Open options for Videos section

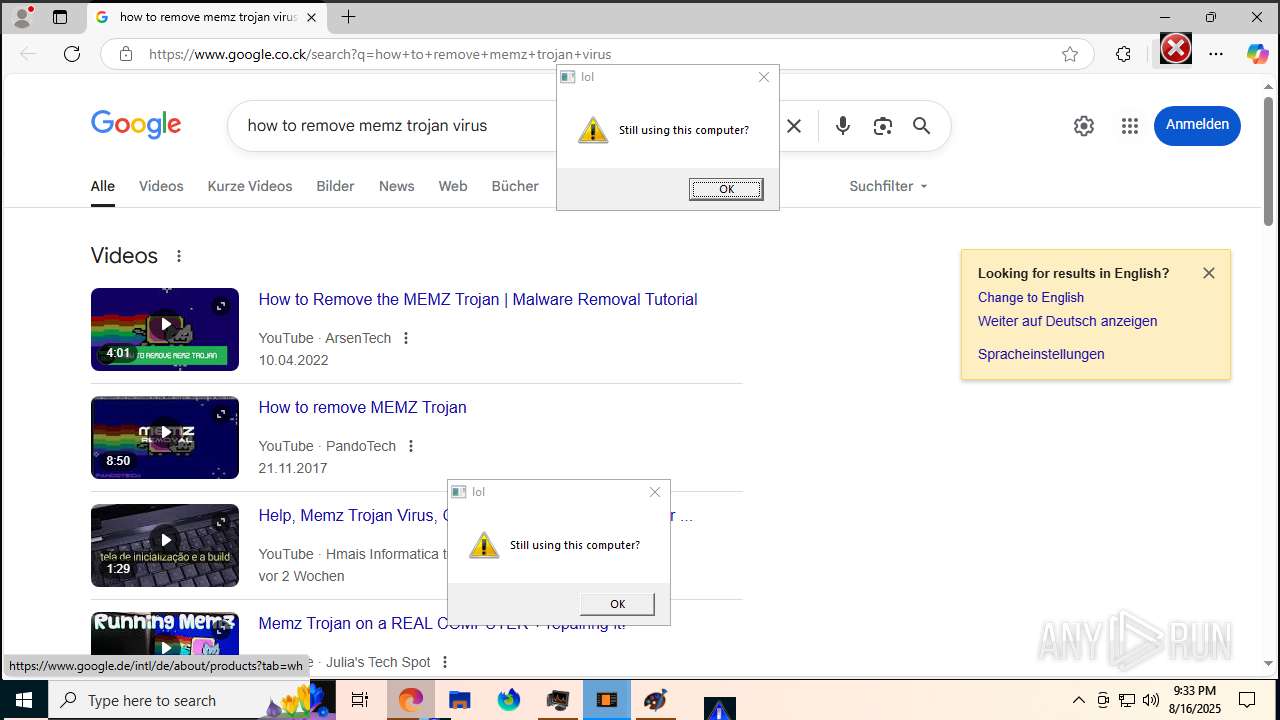179,256
